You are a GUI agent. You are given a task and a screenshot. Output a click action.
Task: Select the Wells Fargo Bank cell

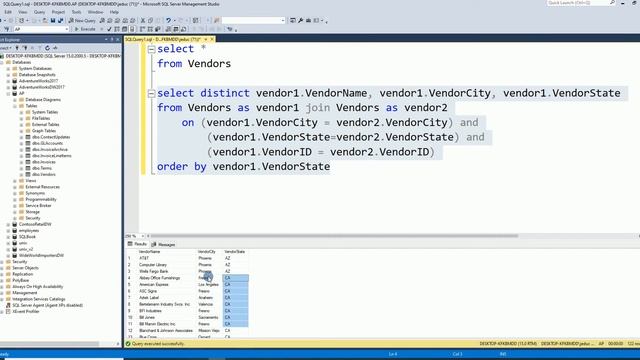(167, 271)
